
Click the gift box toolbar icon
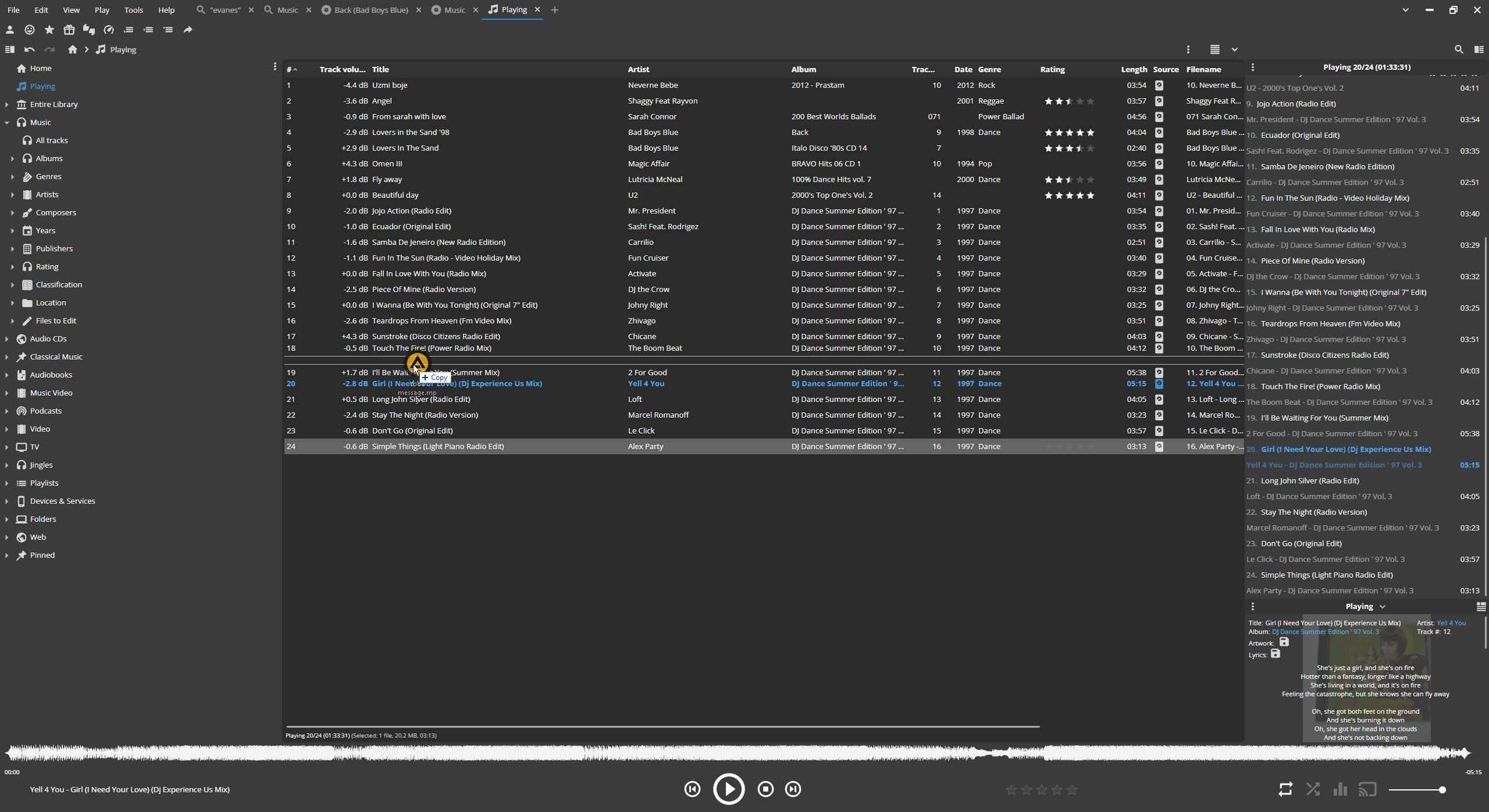[69, 30]
